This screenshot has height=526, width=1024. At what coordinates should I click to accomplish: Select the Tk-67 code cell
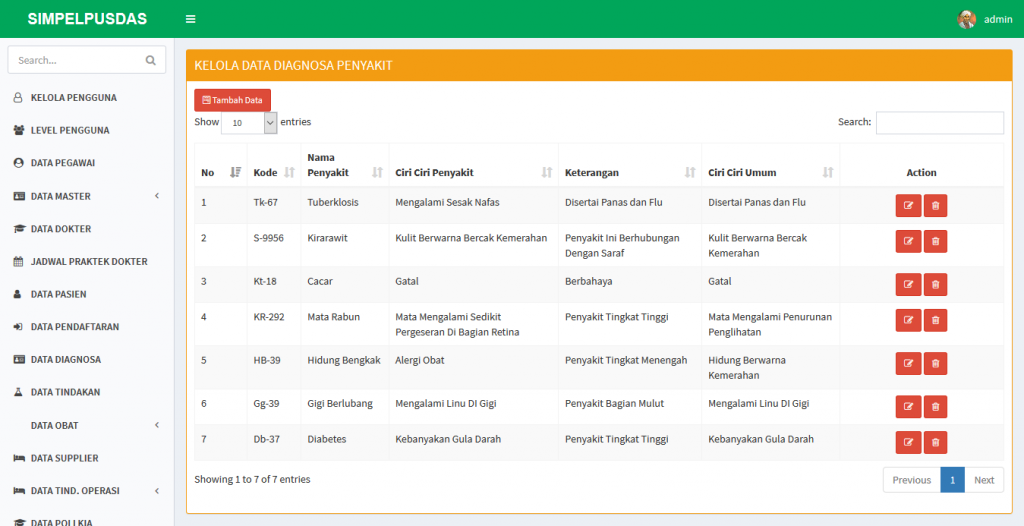tap(274, 205)
